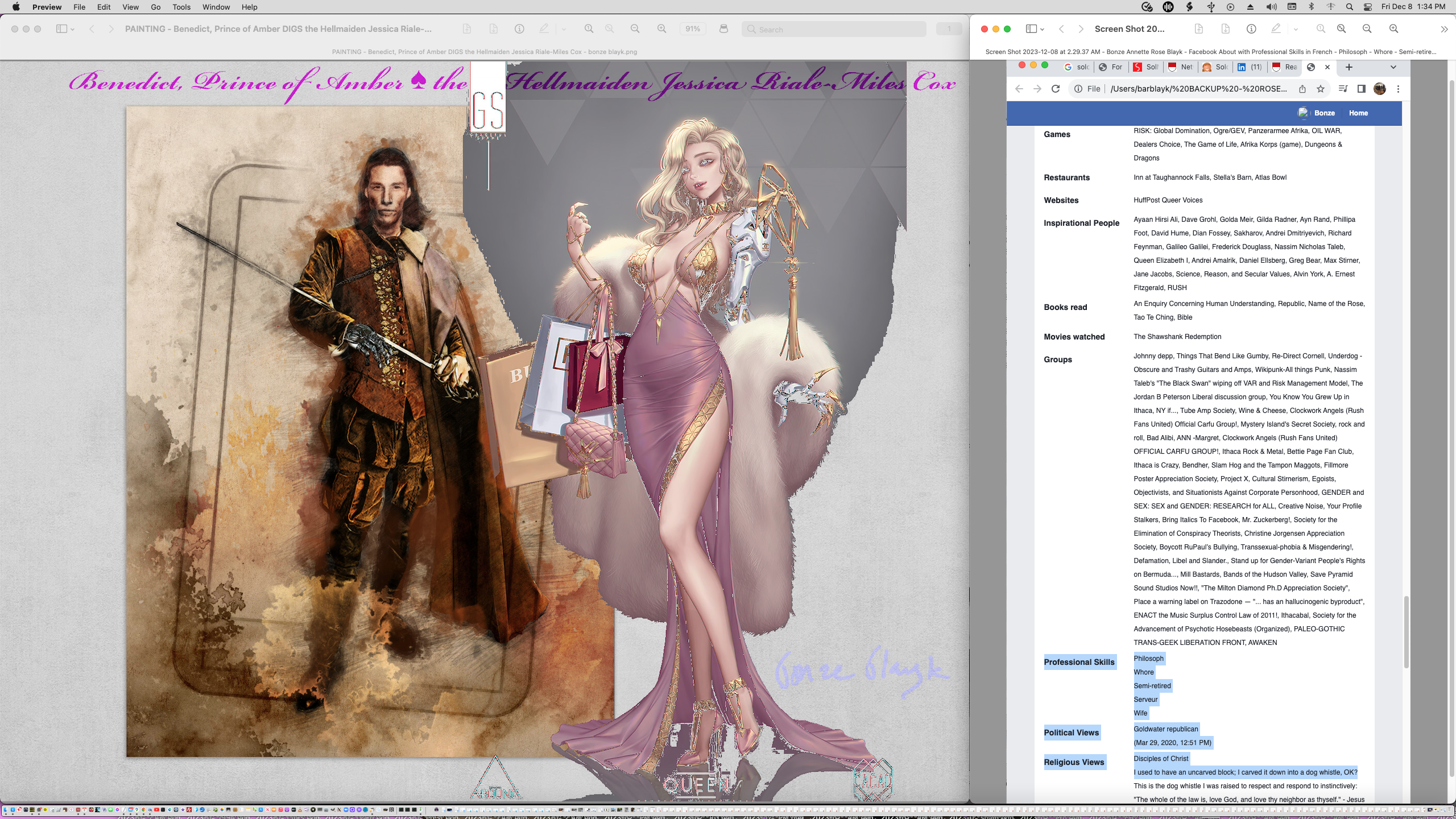Toggle sidebar in the painting Preview window
The width and height of the screenshot is (1456, 819).
[61, 29]
